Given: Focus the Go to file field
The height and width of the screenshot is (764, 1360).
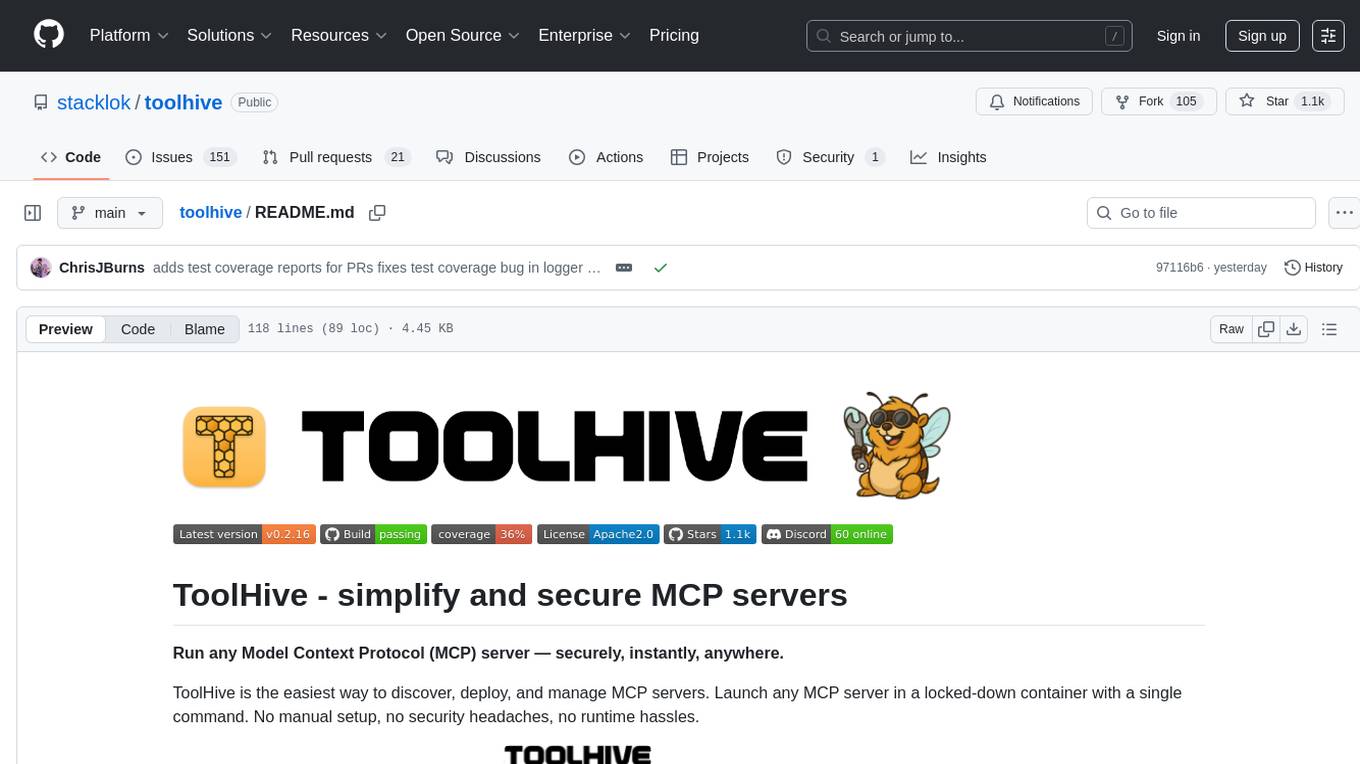Looking at the screenshot, I should coord(1201,213).
